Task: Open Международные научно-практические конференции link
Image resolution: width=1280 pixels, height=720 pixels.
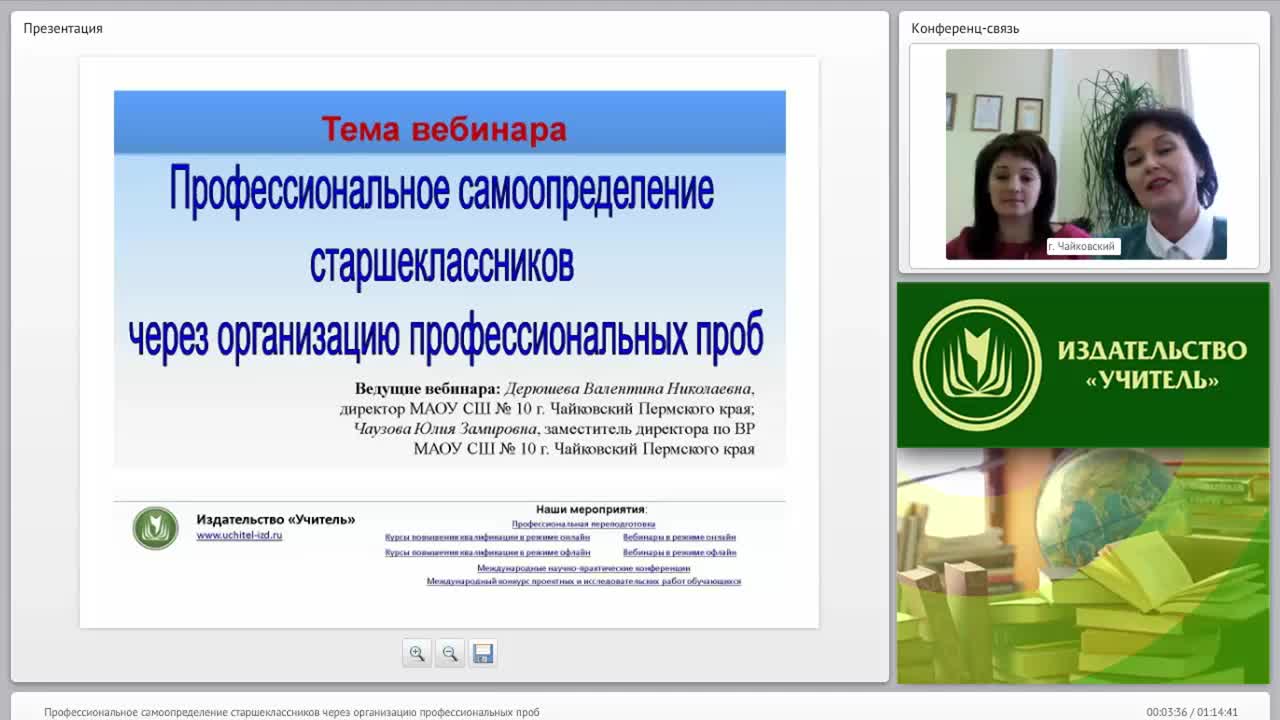Action: pos(584,568)
